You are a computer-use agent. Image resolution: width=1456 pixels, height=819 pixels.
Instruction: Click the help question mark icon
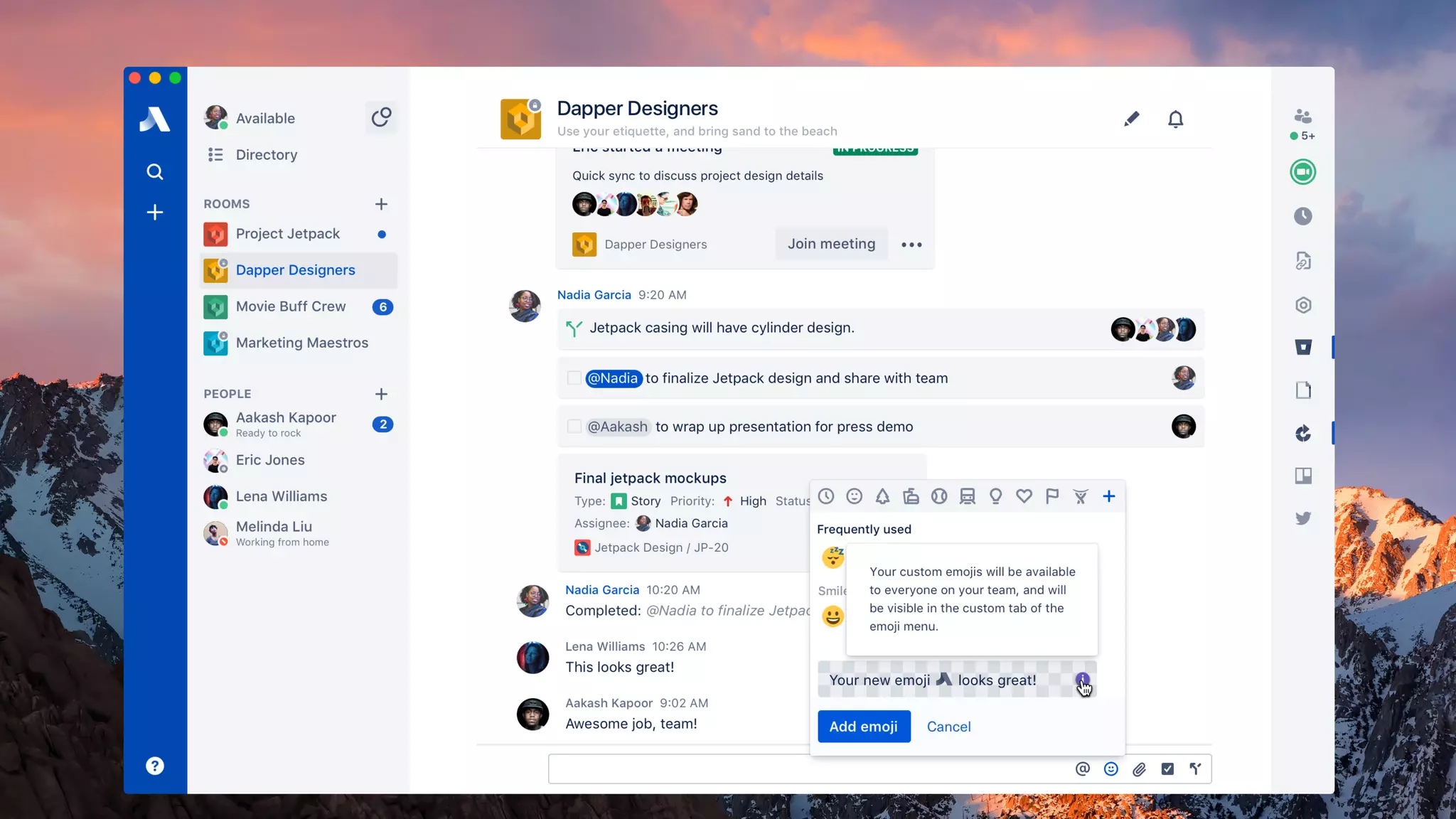click(154, 766)
